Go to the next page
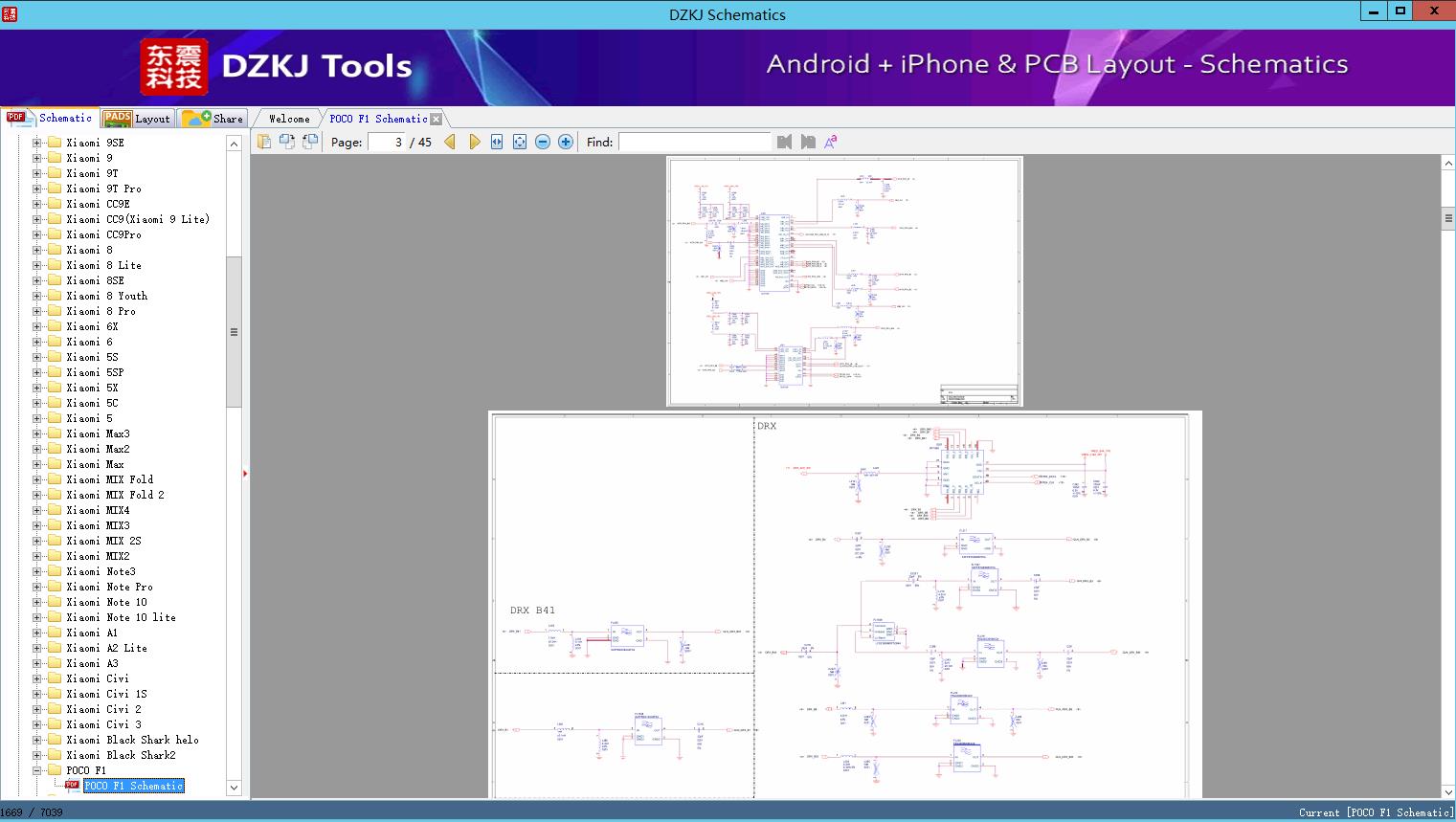 tap(474, 142)
